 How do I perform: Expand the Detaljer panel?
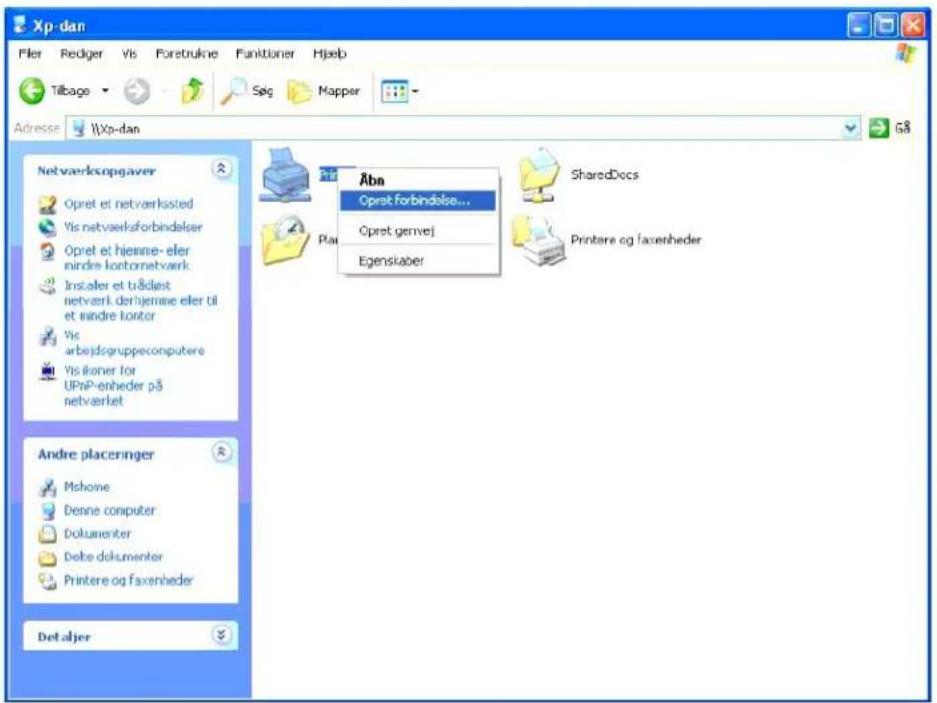tap(221, 635)
